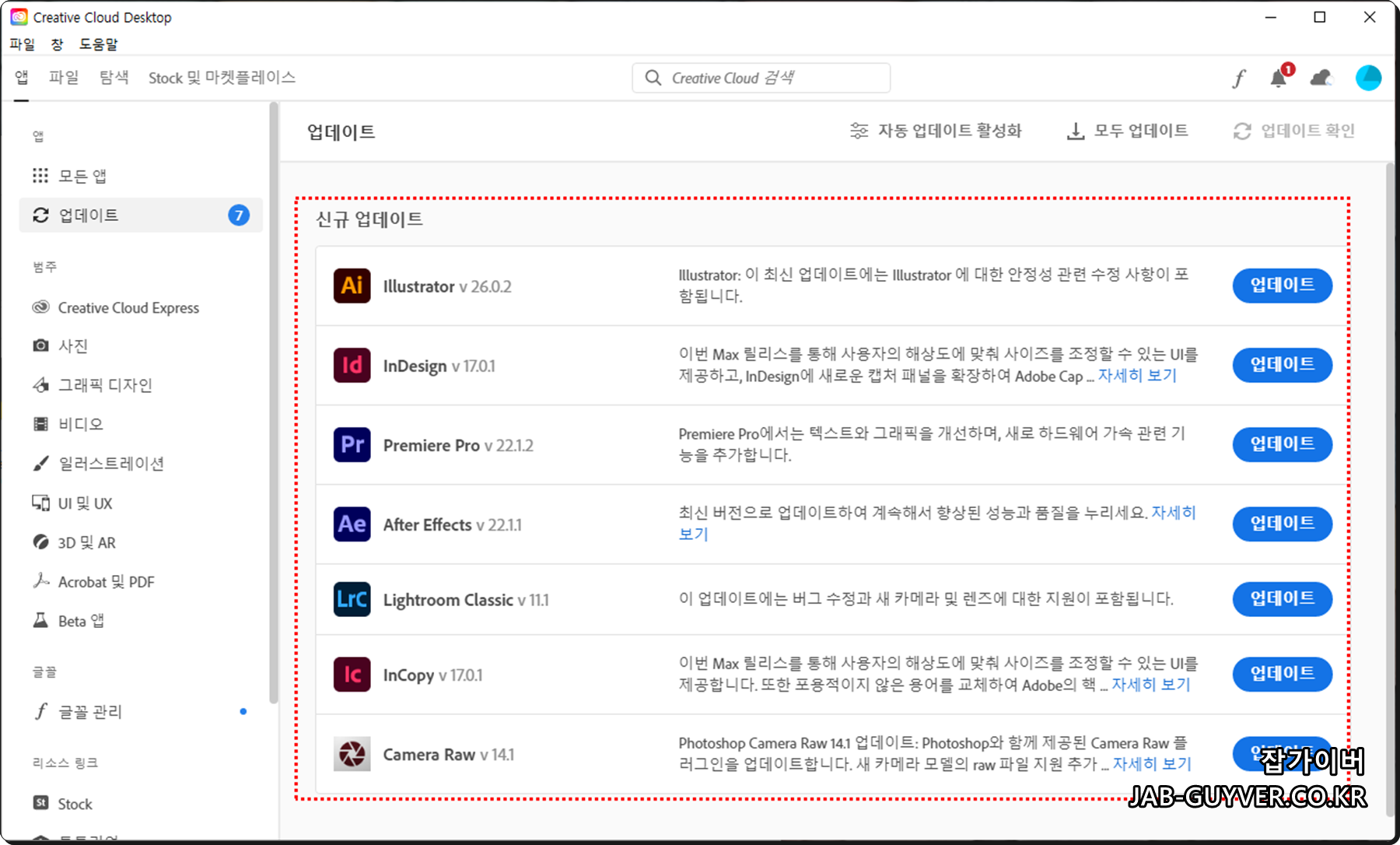Click 업데이트 확인 button

(x=1294, y=131)
